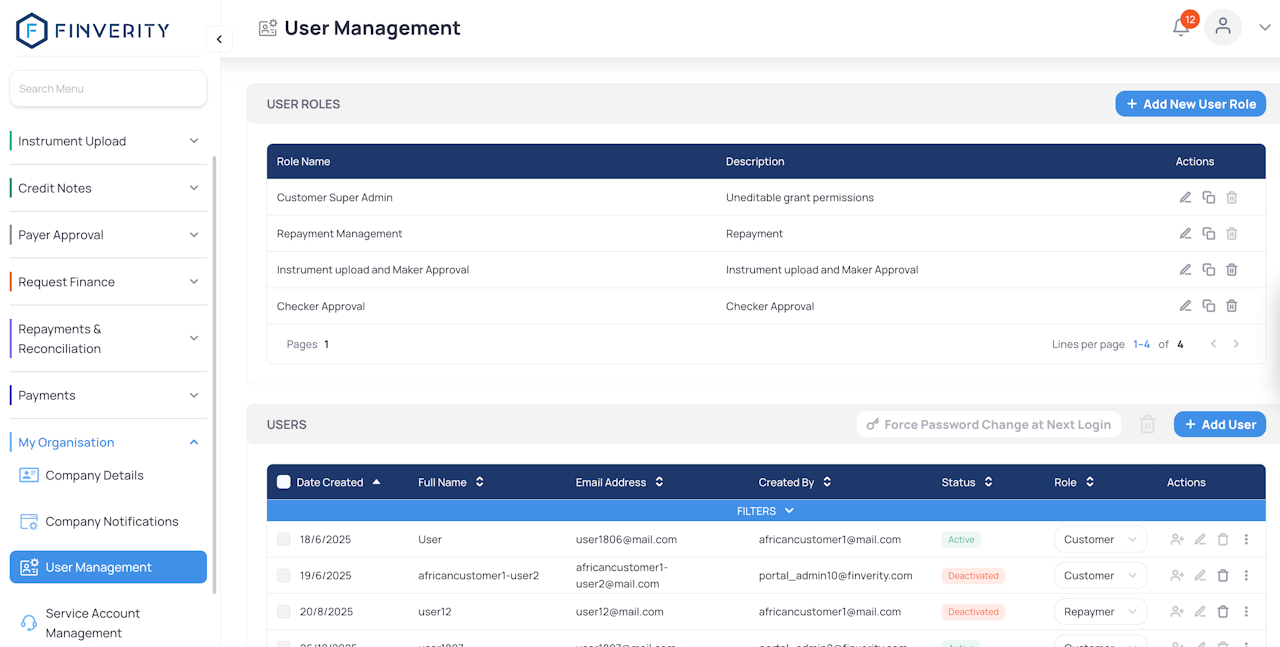Open Company Details in the sidebar
The height and width of the screenshot is (647, 1280).
pyautogui.click(x=94, y=475)
